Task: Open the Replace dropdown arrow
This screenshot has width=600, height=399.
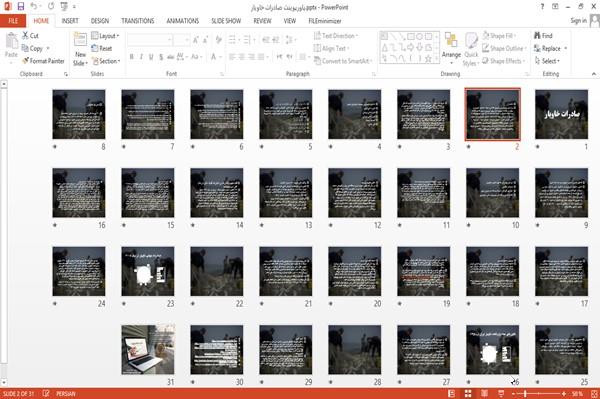Action: 566,49
